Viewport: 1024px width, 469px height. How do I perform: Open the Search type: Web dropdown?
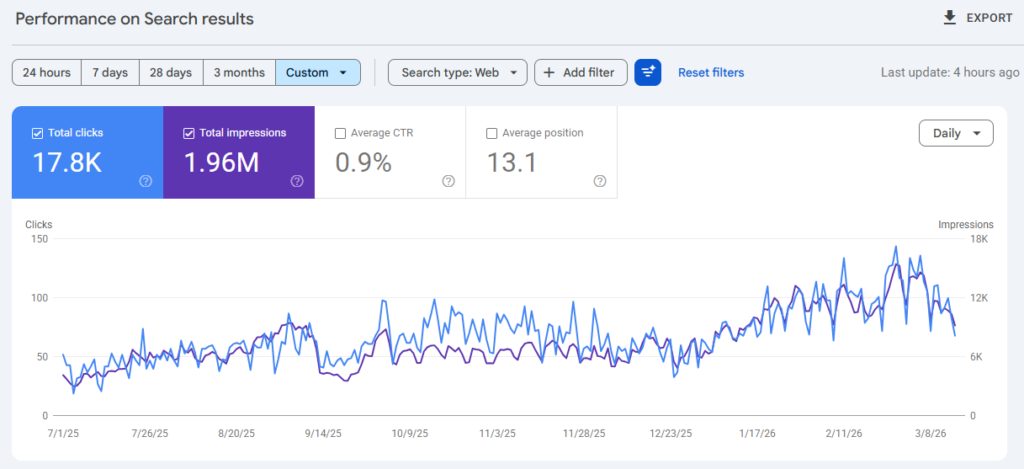click(457, 73)
